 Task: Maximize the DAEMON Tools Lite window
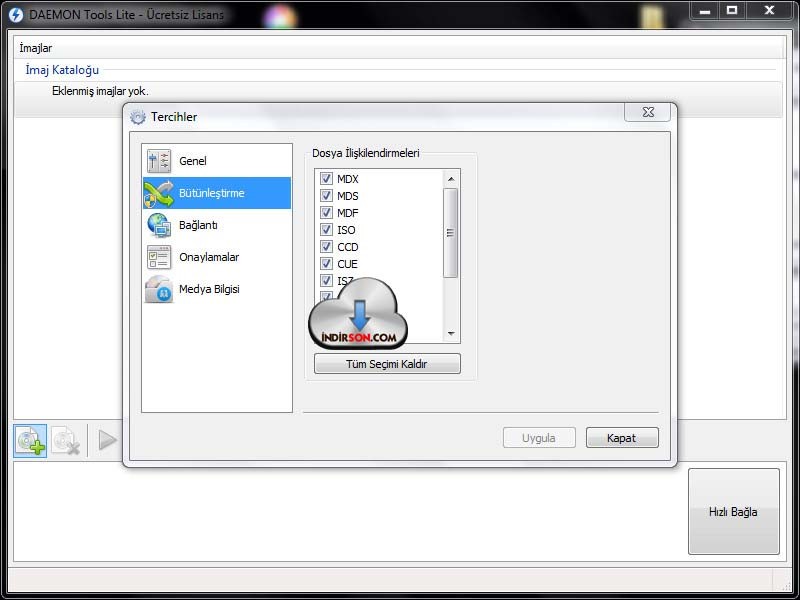pyautogui.click(x=732, y=11)
